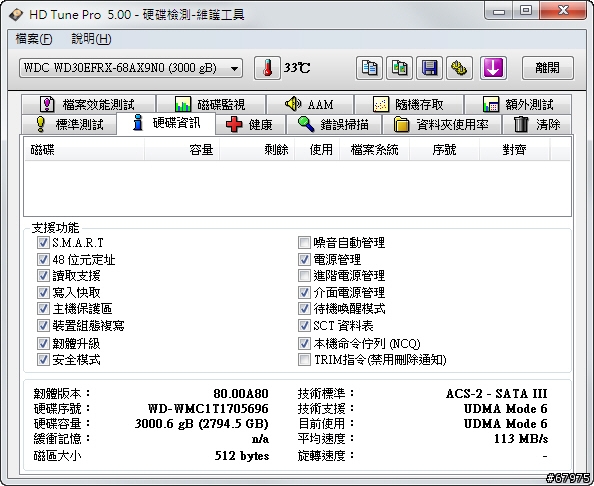Image resolution: width=594 pixels, height=486 pixels.
Task: Toggle the S.M.A.R.T checkbox
Action: click(x=43, y=242)
